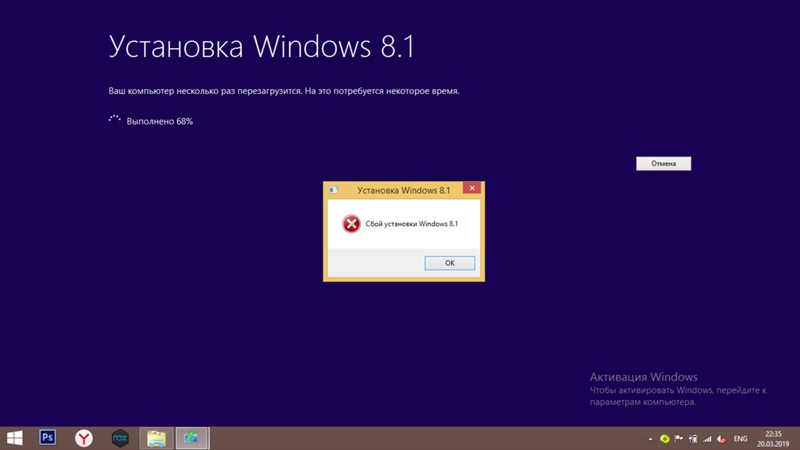Open File Explorer from the taskbar
The image size is (800, 450).
[x=156, y=438]
